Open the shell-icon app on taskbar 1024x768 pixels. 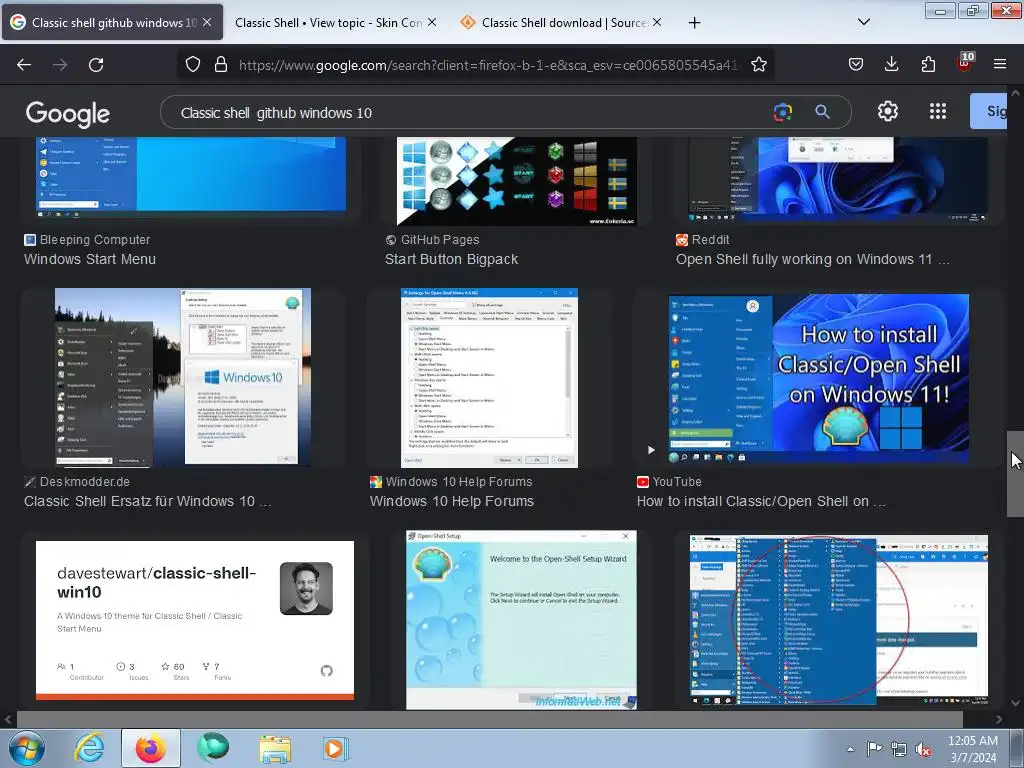coord(213,748)
